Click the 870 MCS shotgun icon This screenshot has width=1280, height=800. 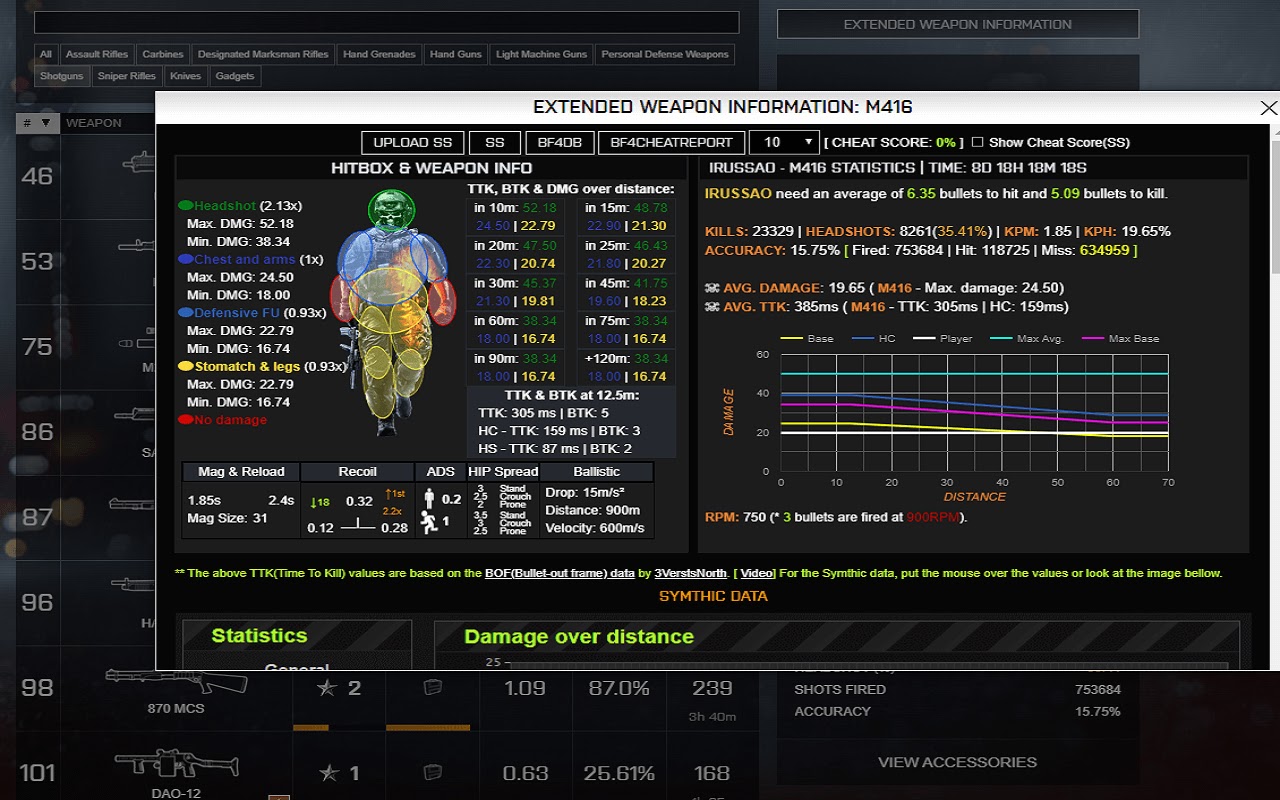click(176, 683)
